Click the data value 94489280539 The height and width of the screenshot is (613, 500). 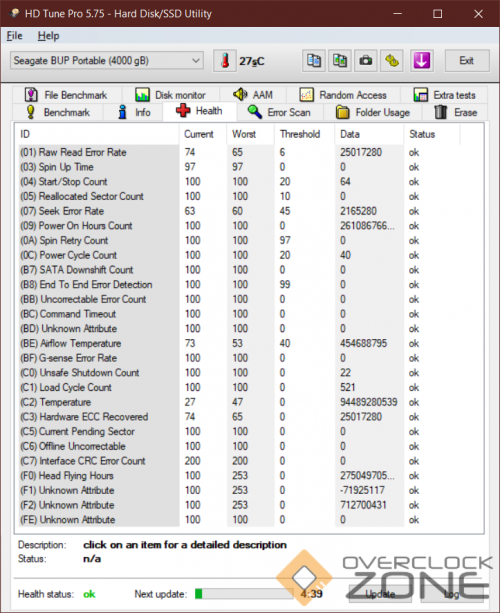(369, 402)
